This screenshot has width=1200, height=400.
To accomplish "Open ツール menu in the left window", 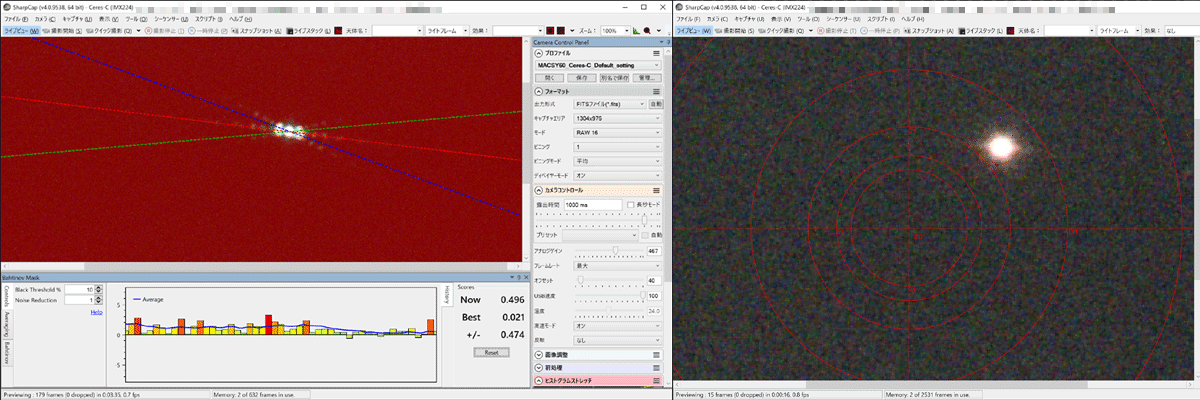I will [137, 19].
